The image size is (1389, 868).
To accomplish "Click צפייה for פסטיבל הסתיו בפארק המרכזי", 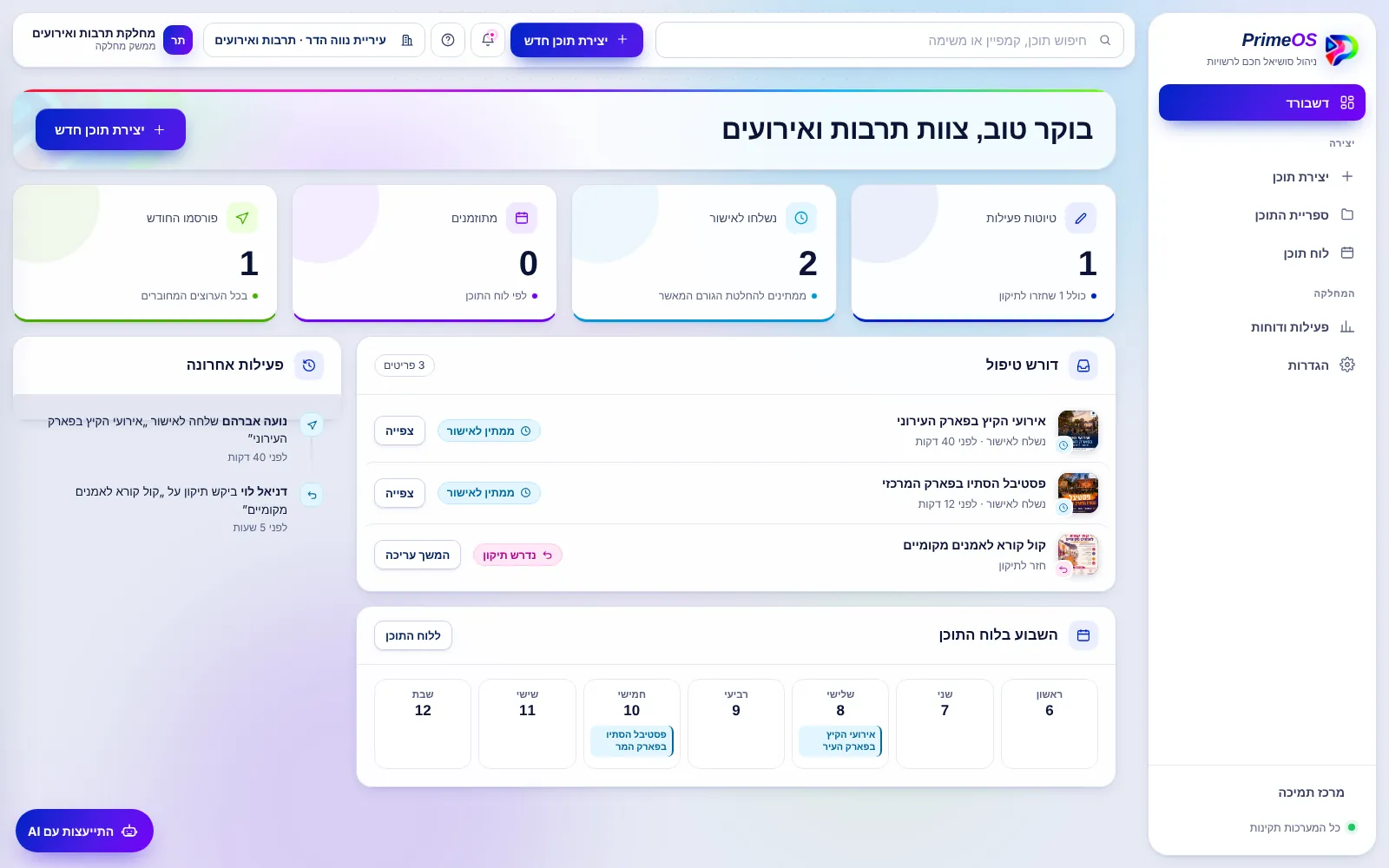I will (x=399, y=493).
